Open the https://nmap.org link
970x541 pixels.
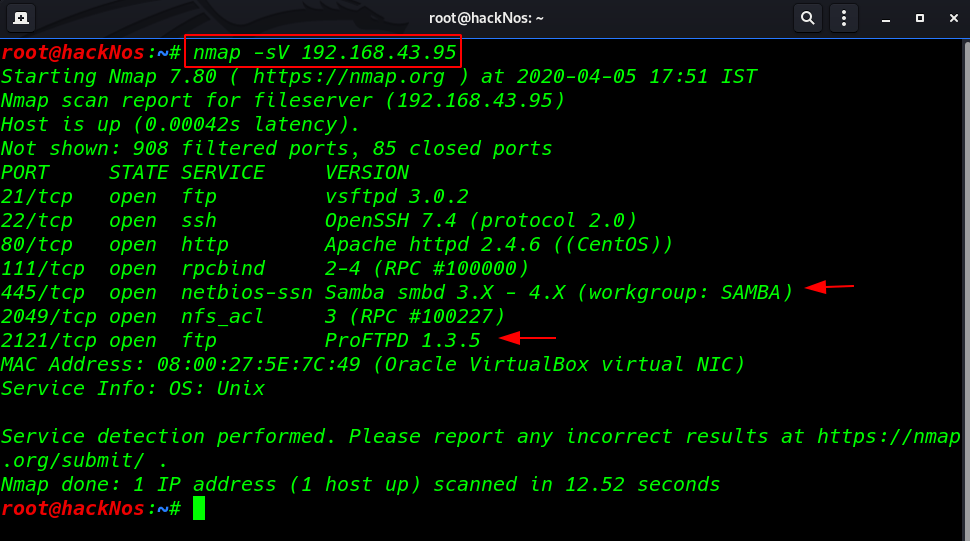pyautogui.click(x=348, y=77)
